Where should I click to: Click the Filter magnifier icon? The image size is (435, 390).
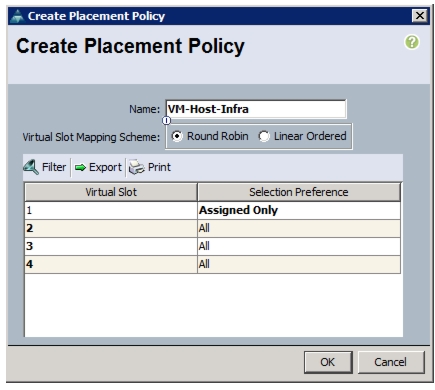31,167
